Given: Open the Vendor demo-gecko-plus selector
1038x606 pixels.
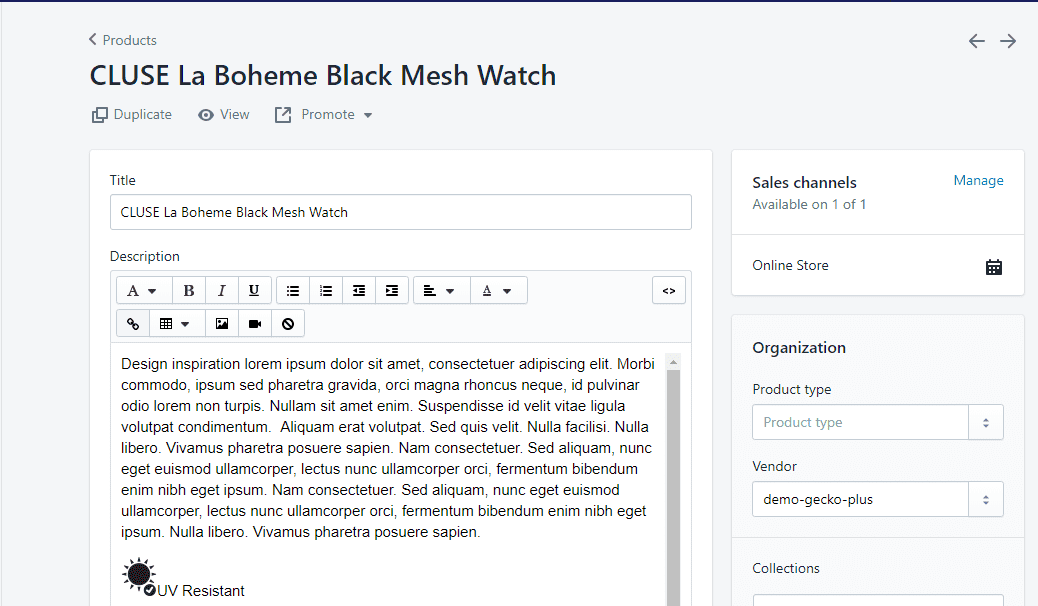Looking at the screenshot, I should pos(878,499).
